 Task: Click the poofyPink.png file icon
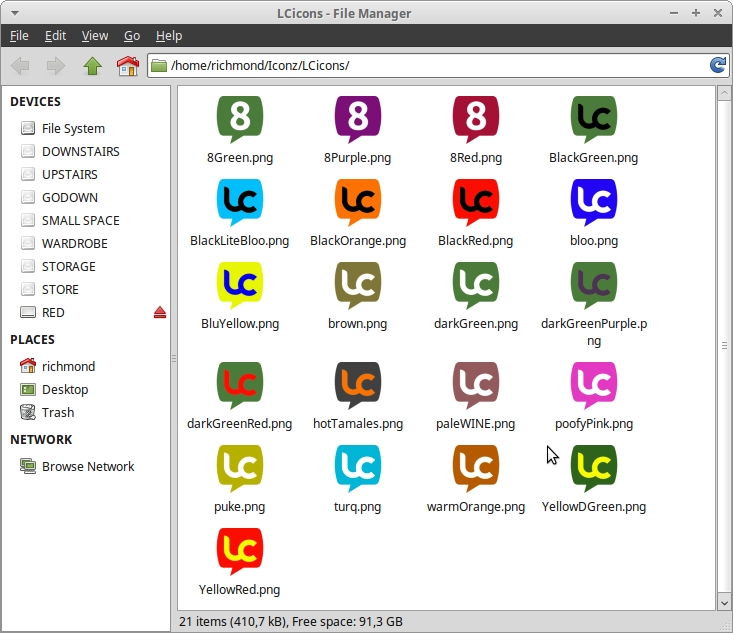[594, 386]
